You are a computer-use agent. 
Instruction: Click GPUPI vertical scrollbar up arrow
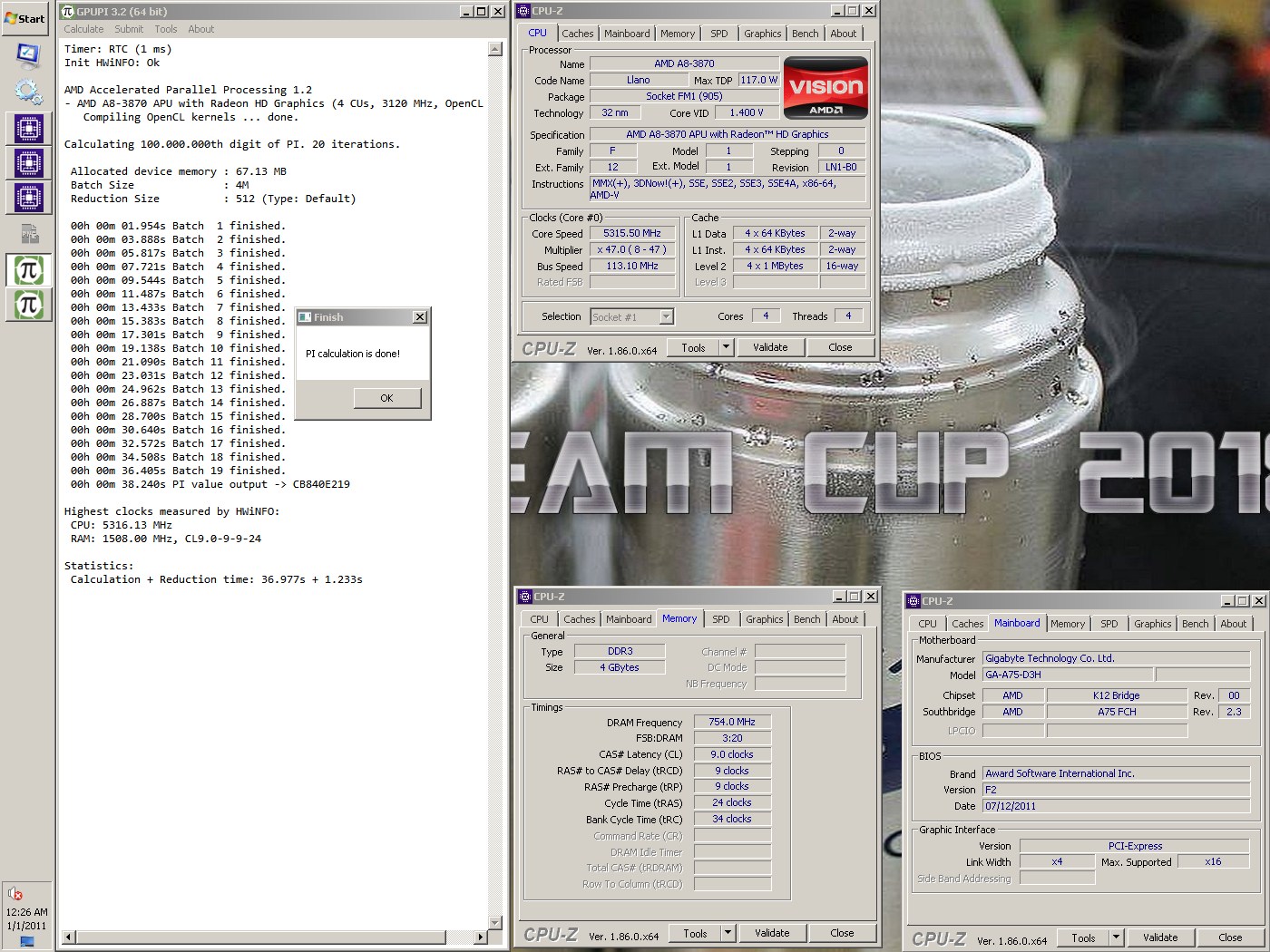coord(495,49)
